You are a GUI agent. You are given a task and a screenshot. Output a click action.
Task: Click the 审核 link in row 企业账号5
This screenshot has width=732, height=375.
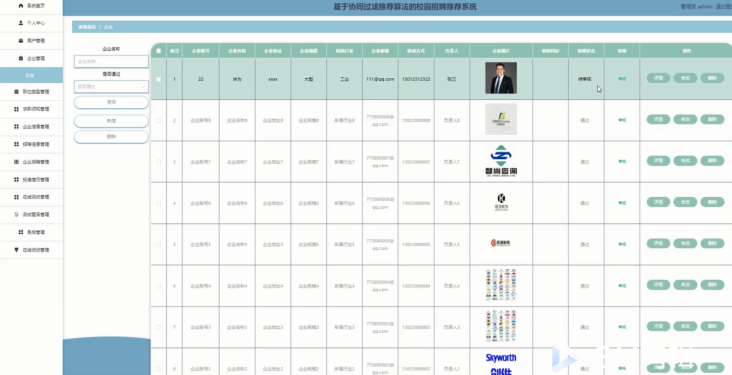coord(622,244)
